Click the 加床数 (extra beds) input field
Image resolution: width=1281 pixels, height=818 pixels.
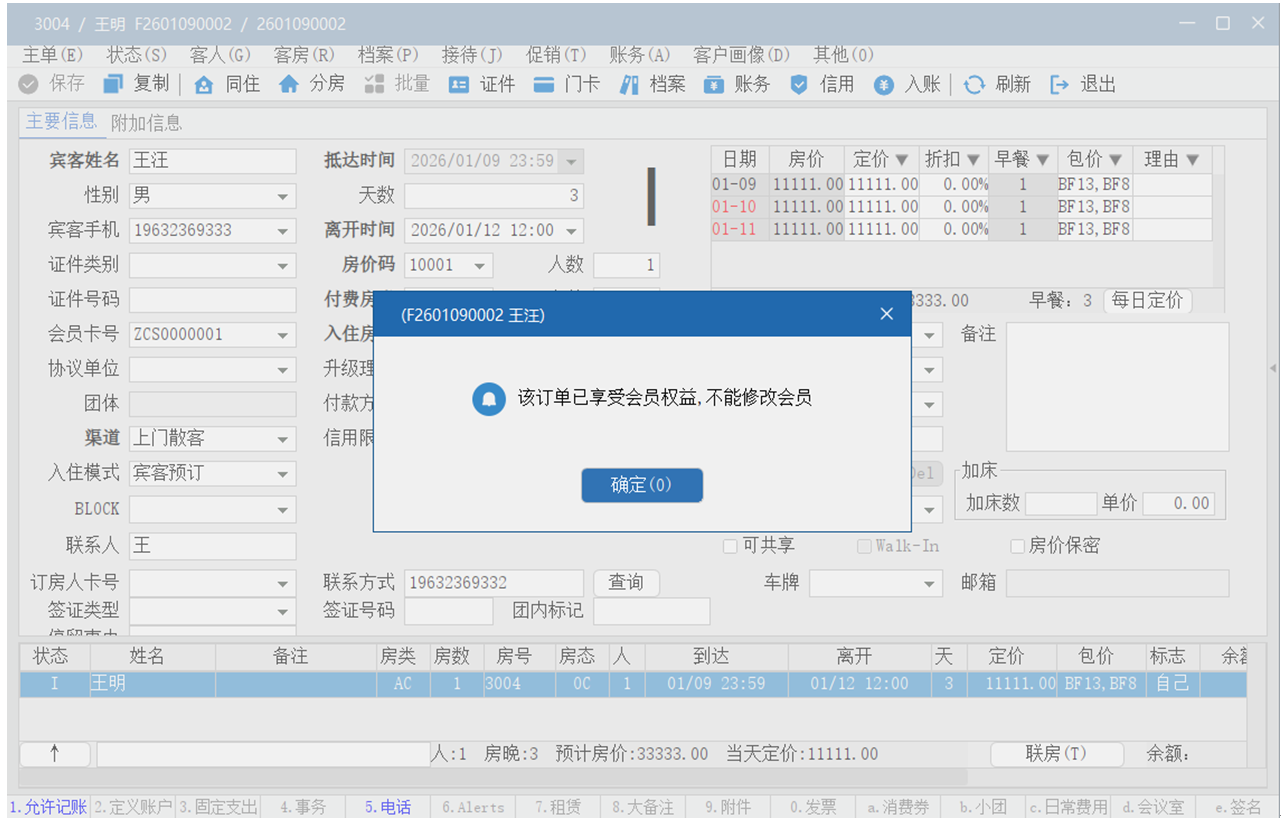click(x=1061, y=504)
